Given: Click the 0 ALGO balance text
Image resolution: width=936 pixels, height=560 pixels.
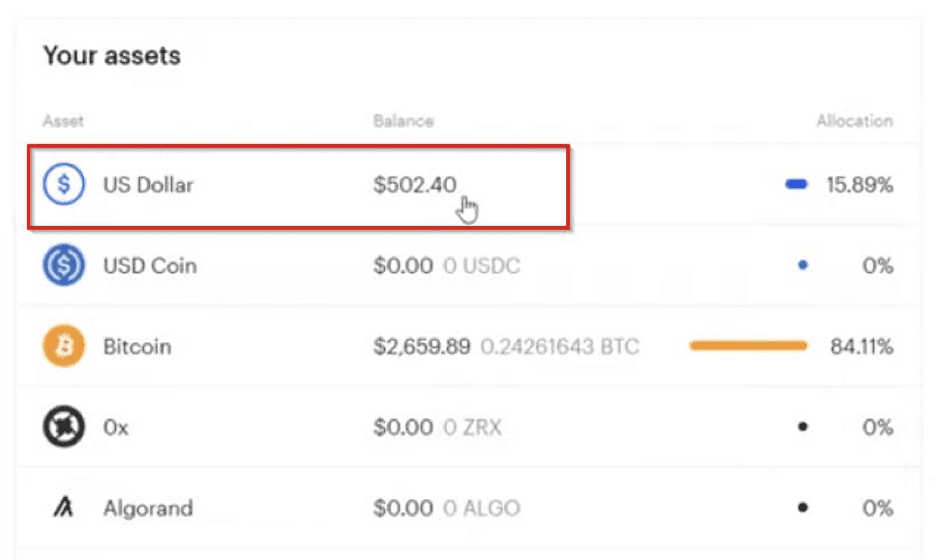Looking at the screenshot, I should 482,508.
